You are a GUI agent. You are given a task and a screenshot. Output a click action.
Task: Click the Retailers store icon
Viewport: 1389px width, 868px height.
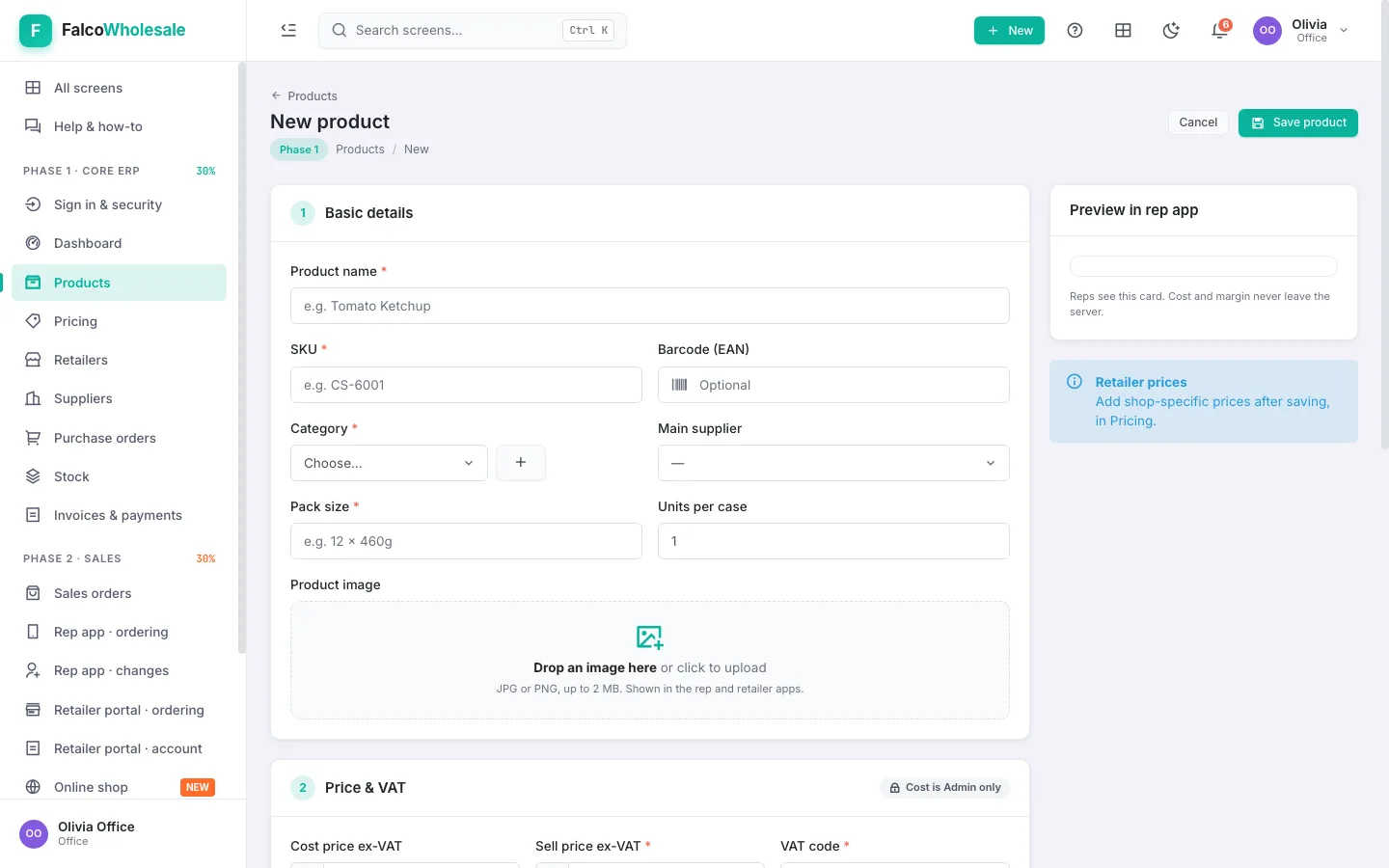click(33, 360)
